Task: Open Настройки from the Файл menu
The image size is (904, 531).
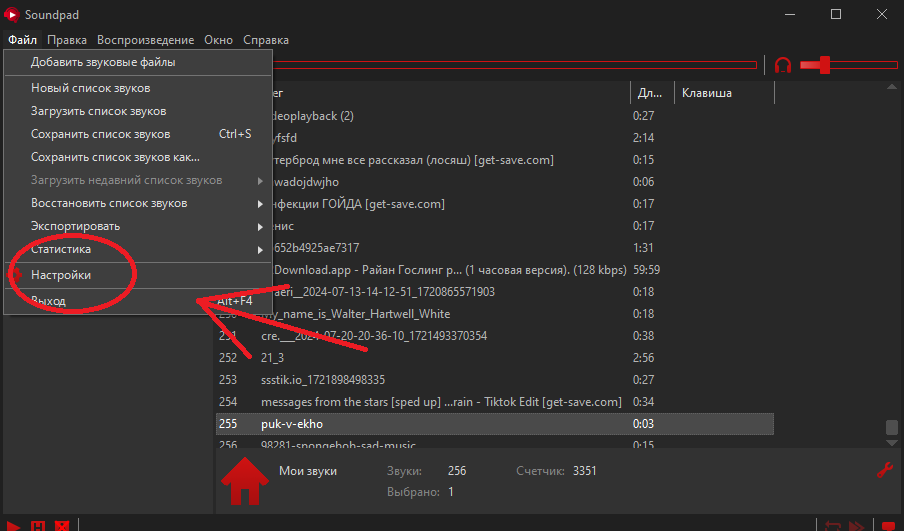Action: [138, 275]
